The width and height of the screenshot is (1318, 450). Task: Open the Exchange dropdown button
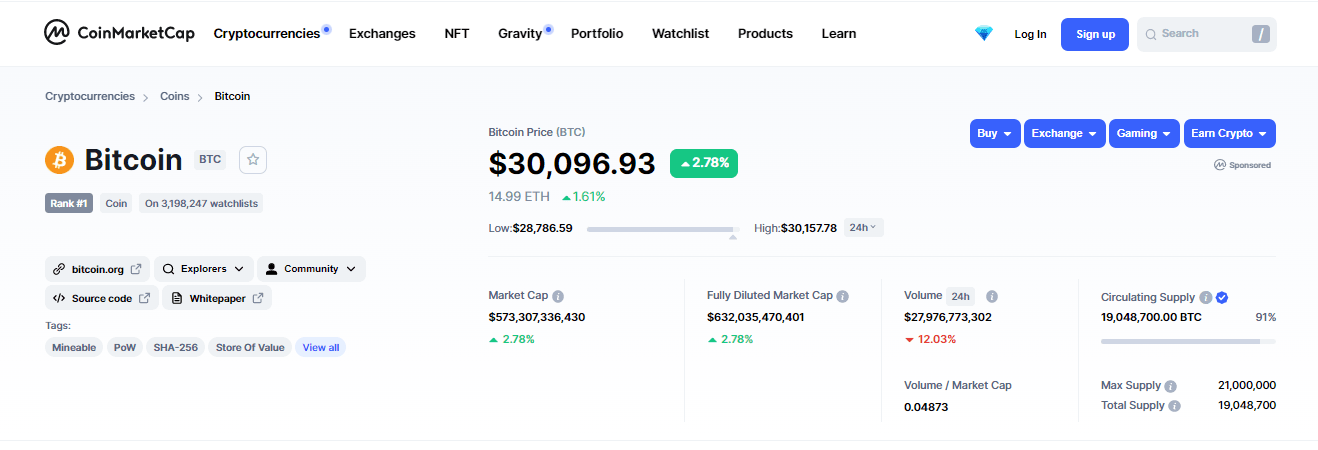pyautogui.click(x=1064, y=133)
